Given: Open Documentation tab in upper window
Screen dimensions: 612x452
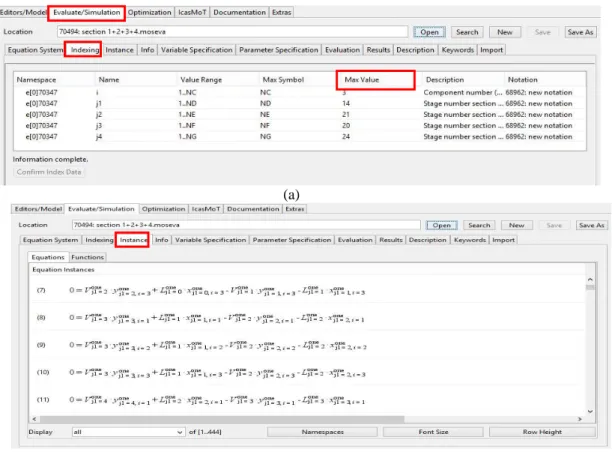Looking at the screenshot, I should point(239,12).
